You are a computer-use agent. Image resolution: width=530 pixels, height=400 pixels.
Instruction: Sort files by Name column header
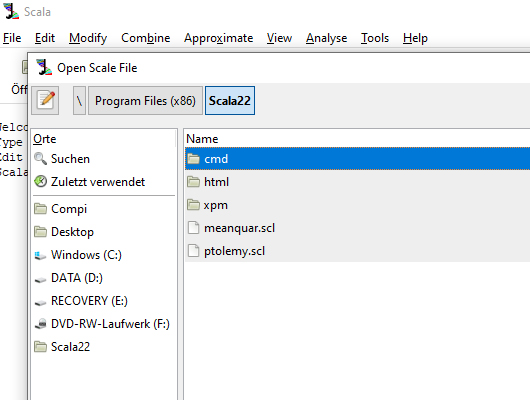pyautogui.click(x=202, y=139)
